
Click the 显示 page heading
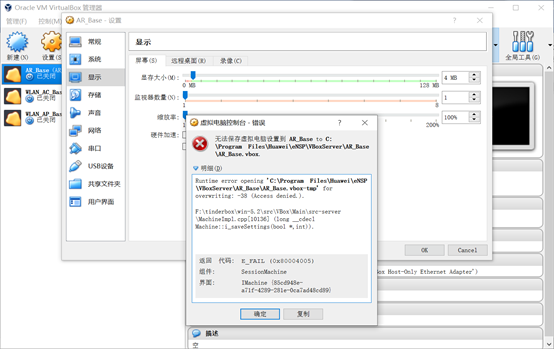143,42
